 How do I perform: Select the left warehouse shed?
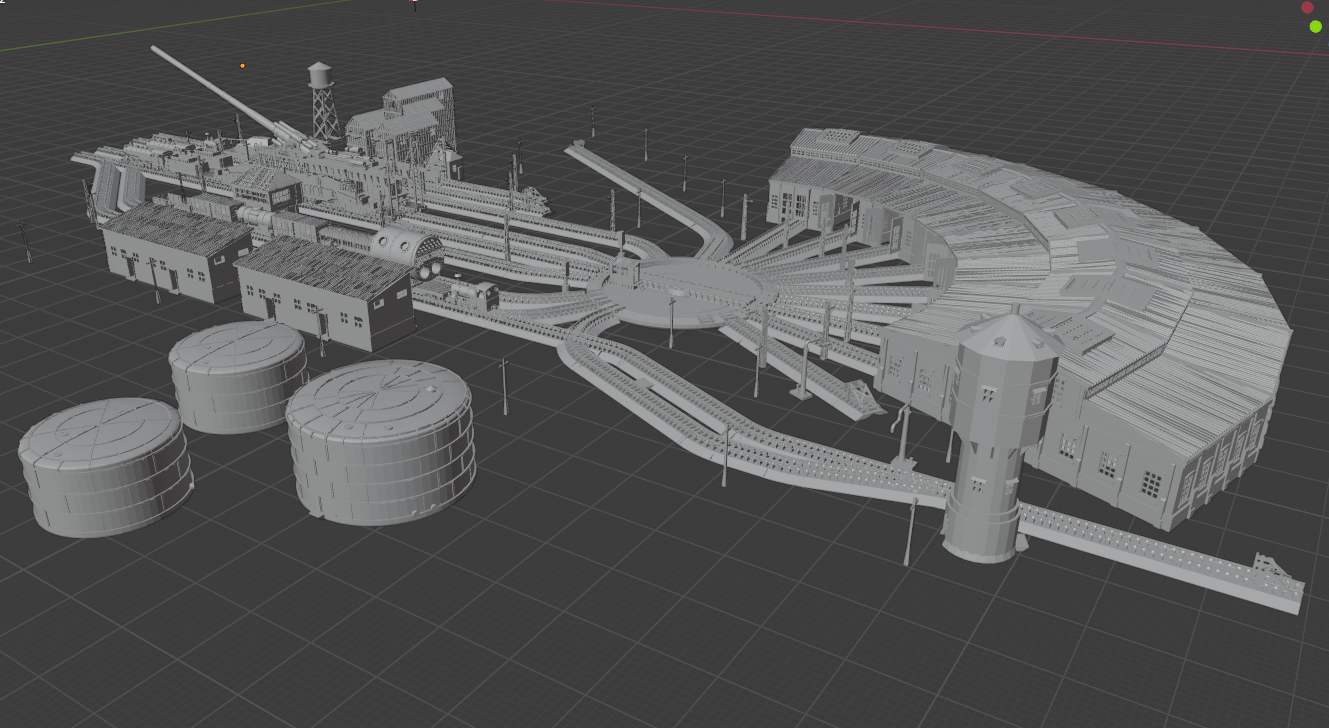165,250
